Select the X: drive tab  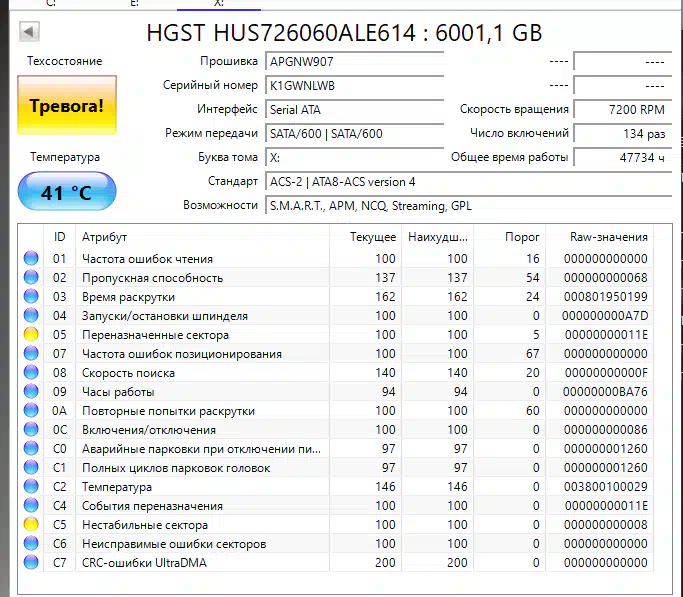(219, 4)
